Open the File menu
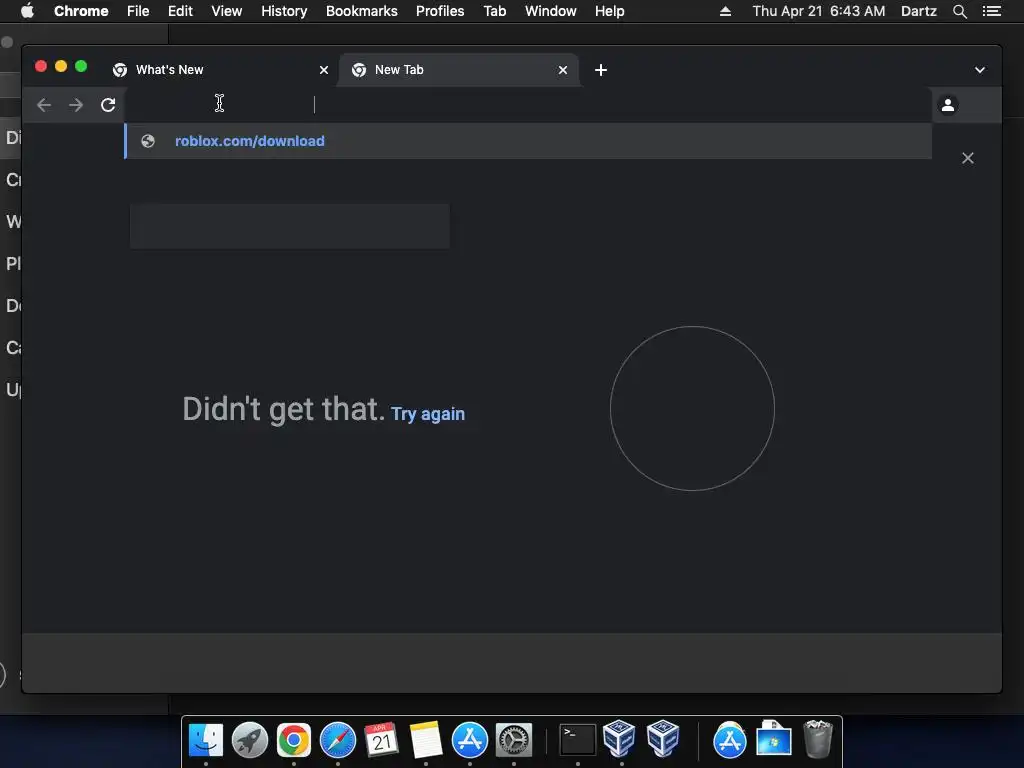This screenshot has width=1024, height=768. pyautogui.click(x=138, y=11)
